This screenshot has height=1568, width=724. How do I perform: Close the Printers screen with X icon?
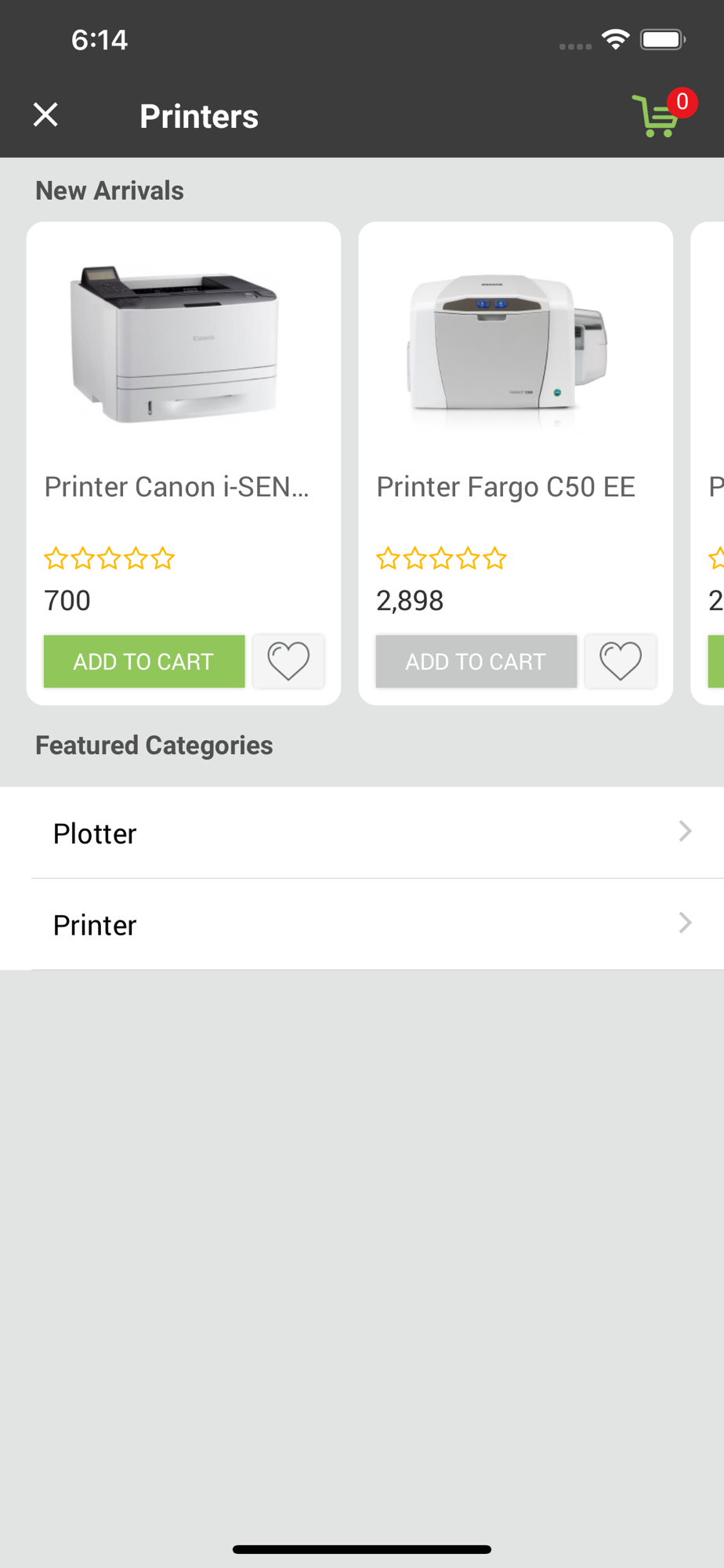[45, 115]
